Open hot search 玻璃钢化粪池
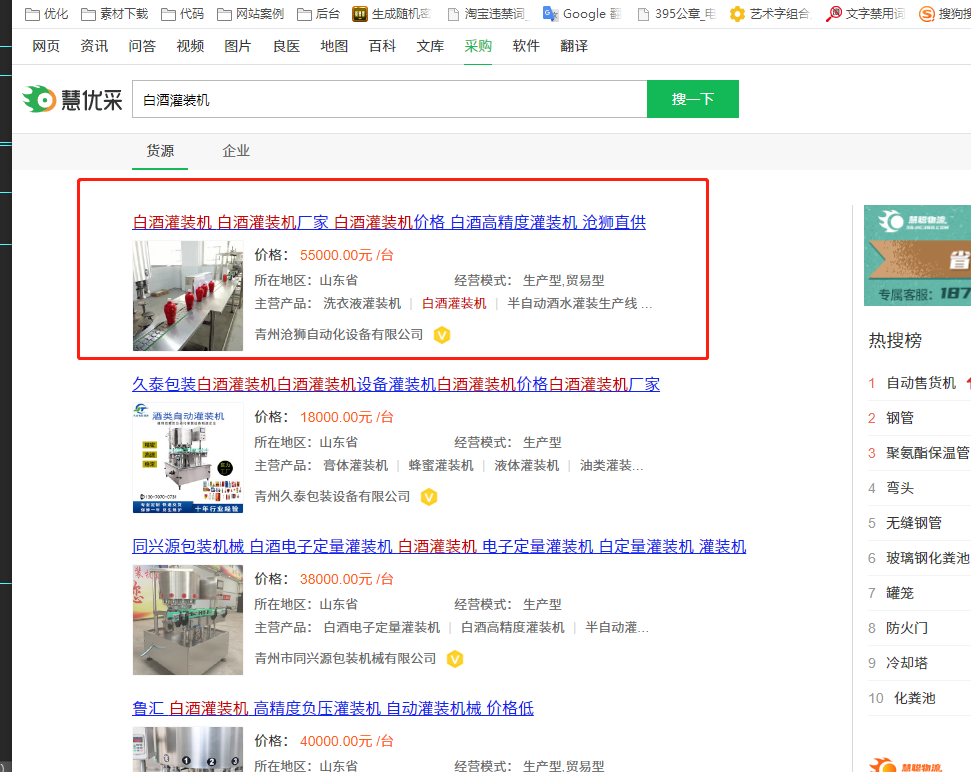971x772 pixels. click(928, 558)
